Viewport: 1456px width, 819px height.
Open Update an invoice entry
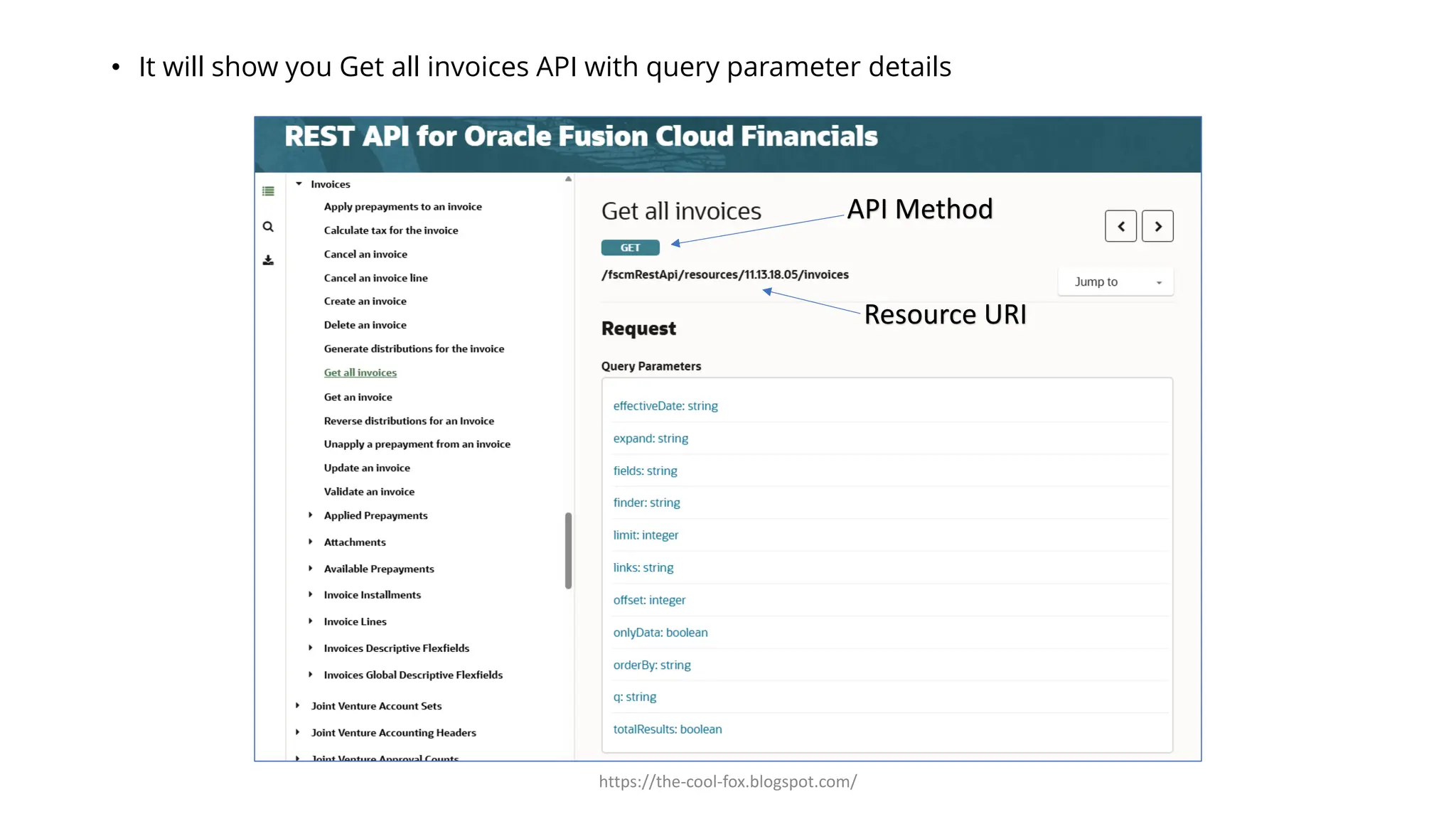pyautogui.click(x=367, y=468)
